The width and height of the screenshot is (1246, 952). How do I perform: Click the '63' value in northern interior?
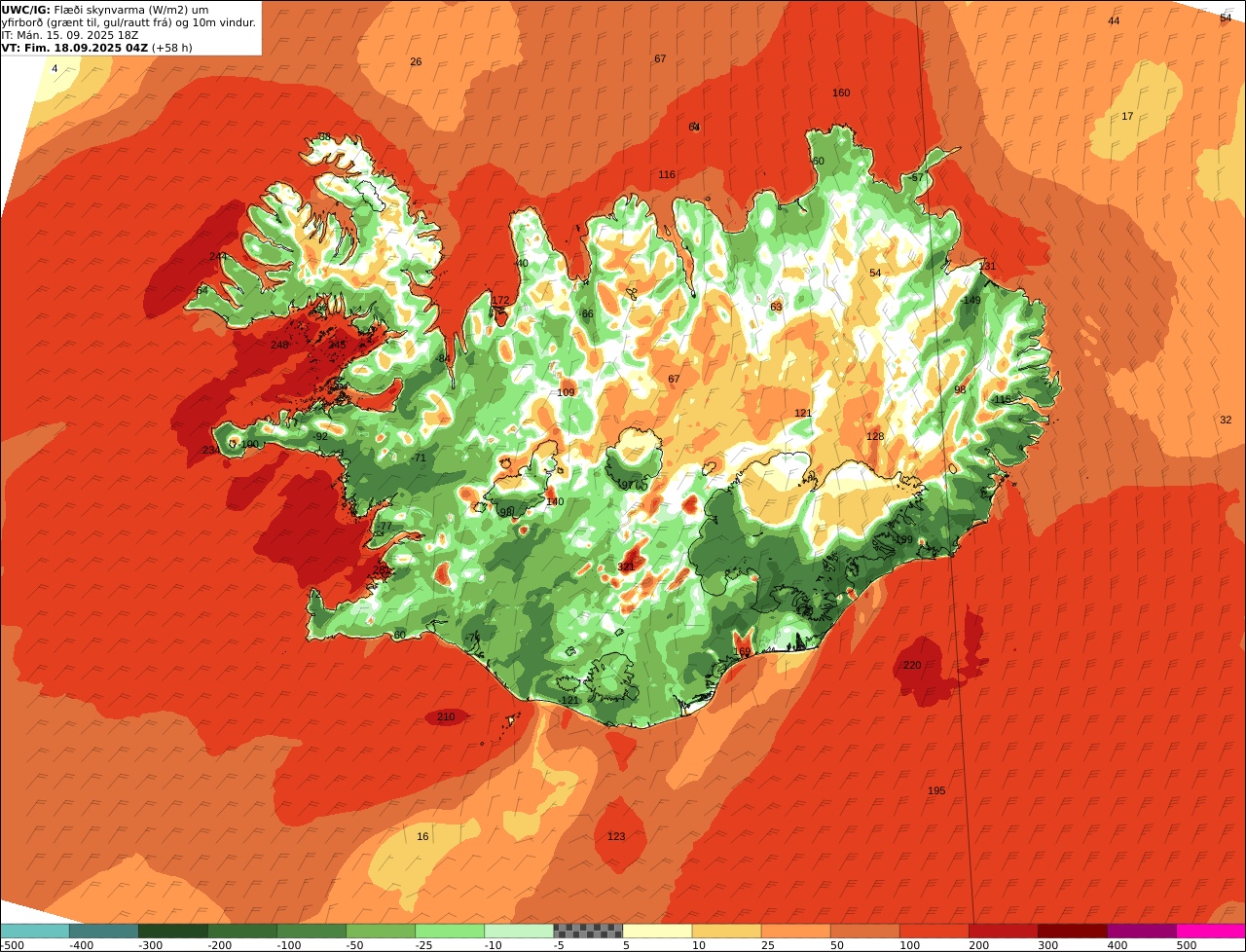coord(776,308)
